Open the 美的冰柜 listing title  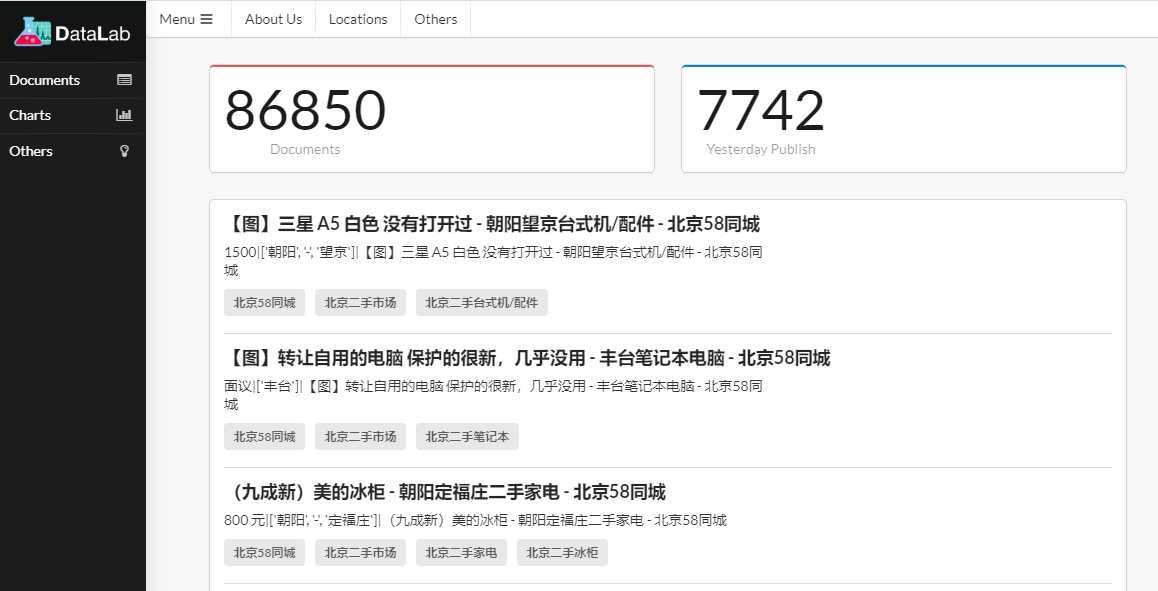pyautogui.click(x=445, y=492)
